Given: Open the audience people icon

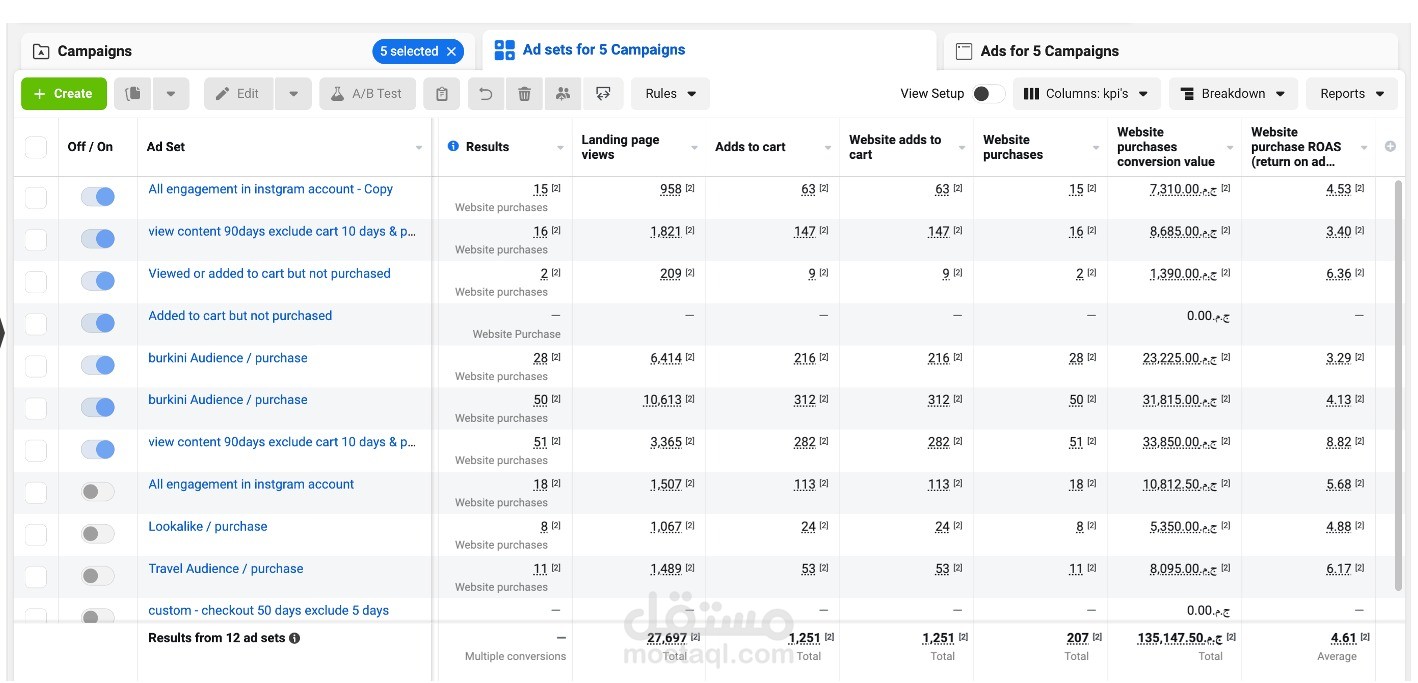Looking at the screenshot, I should click(x=563, y=94).
